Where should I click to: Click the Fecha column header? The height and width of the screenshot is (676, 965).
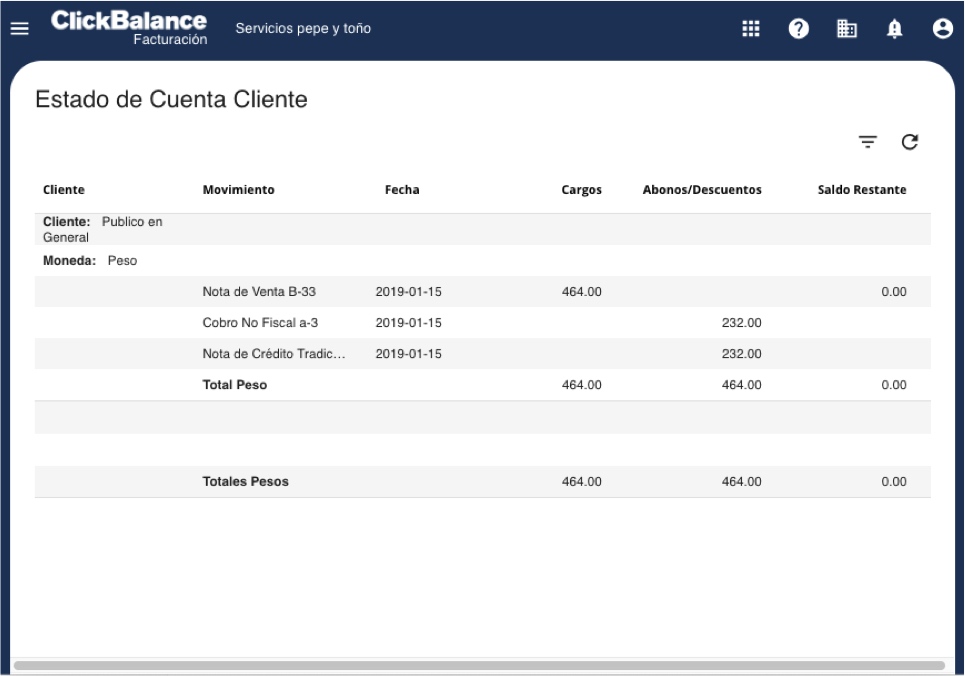(402, 190)
